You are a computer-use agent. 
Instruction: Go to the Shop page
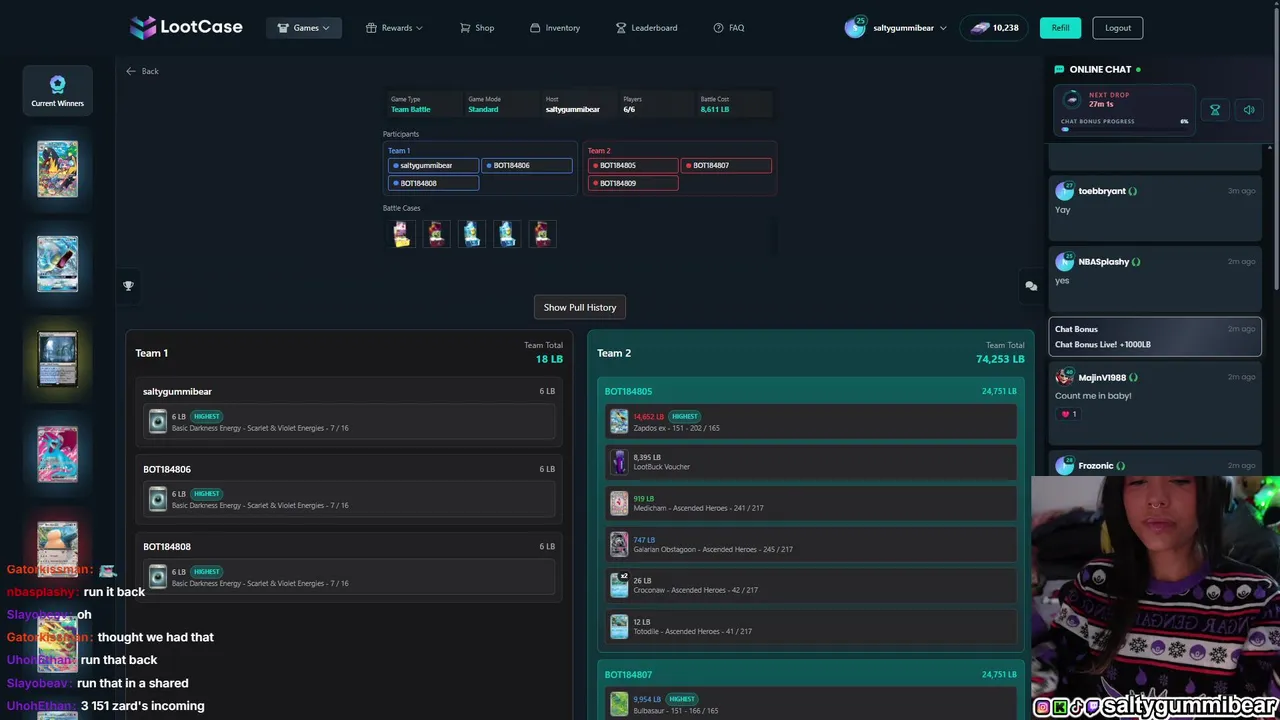[x=477, y=28]
